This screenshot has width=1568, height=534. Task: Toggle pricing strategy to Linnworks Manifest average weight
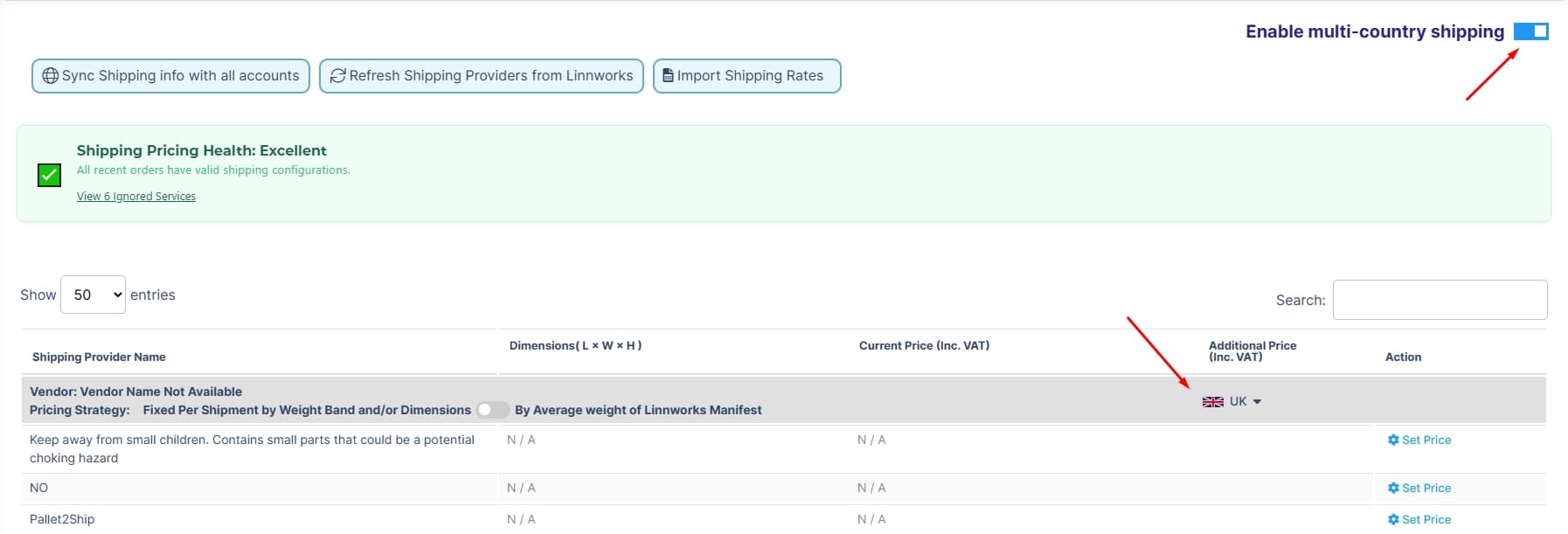493,410
